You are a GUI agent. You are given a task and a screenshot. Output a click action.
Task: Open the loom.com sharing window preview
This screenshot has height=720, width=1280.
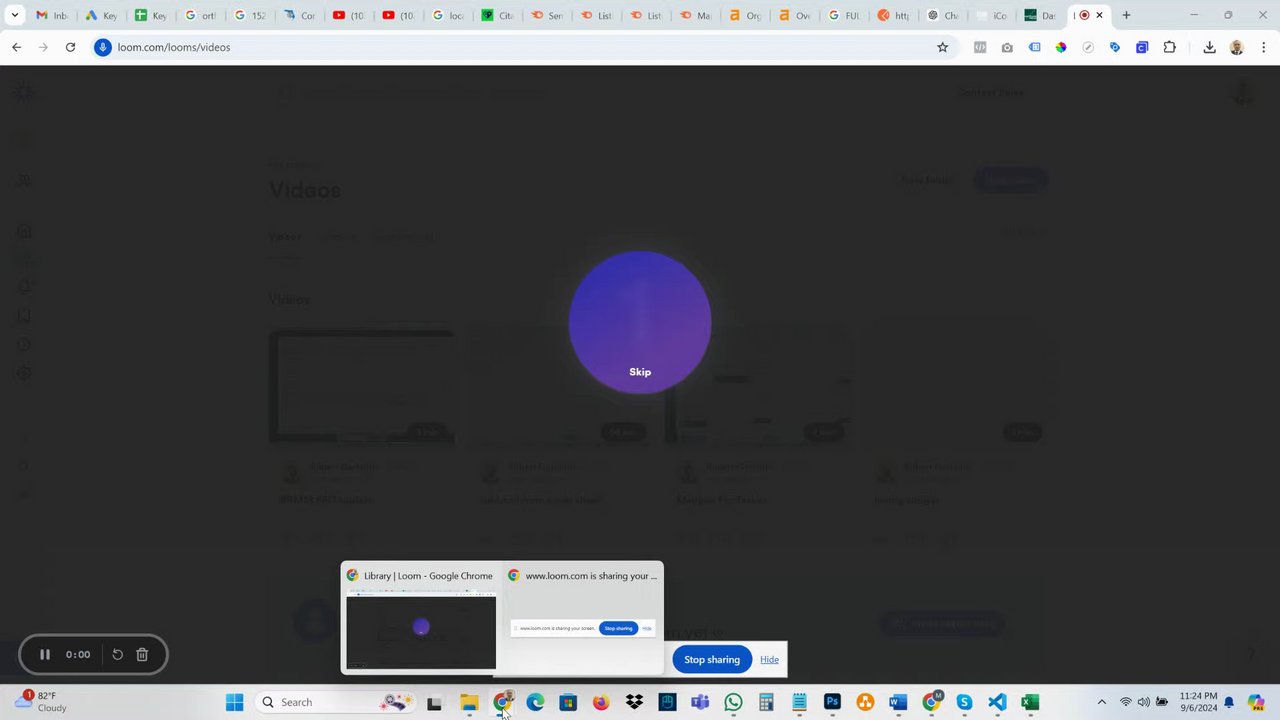tap(584, 619)
